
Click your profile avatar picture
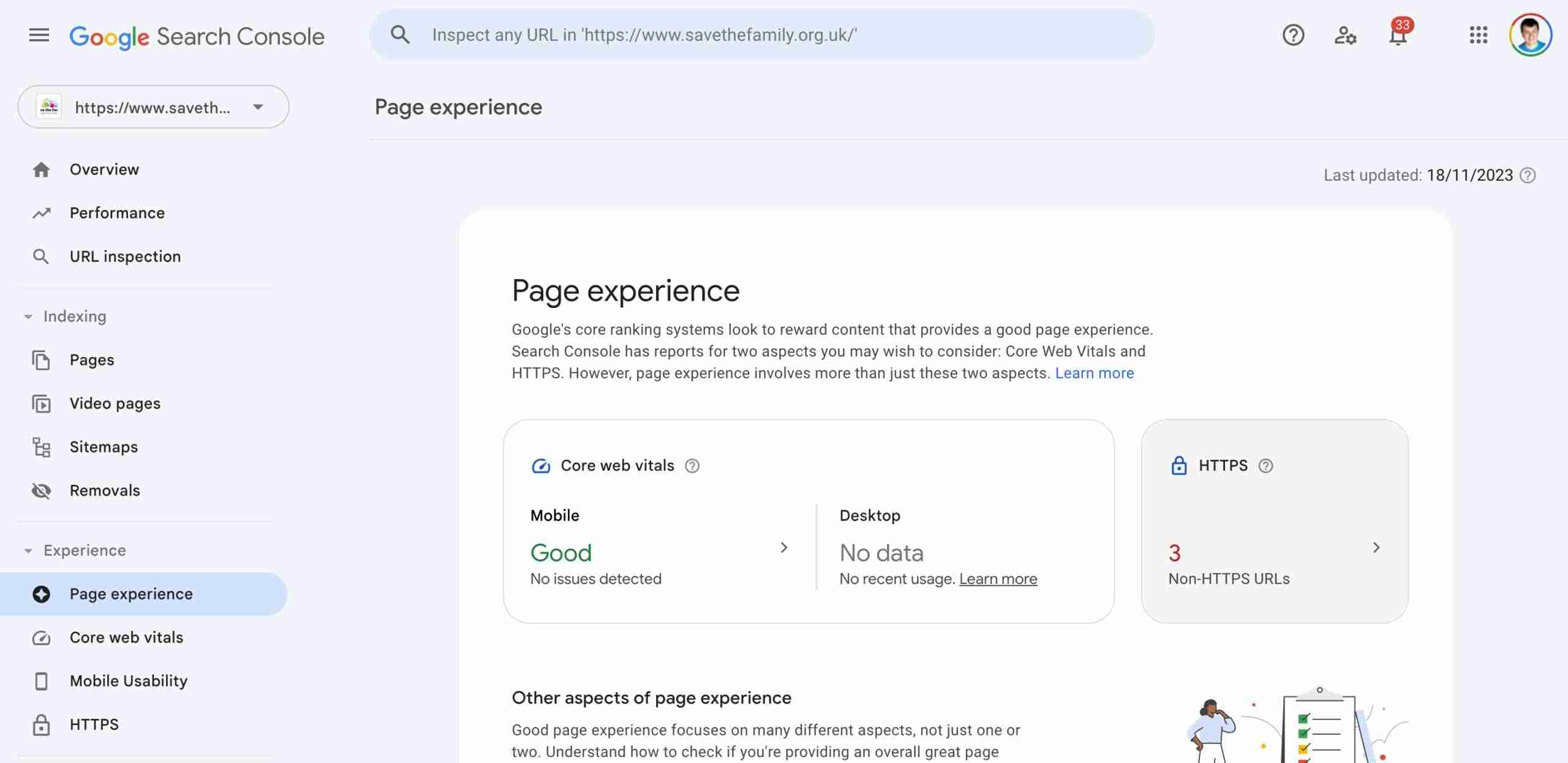[x=1529, y=35]
